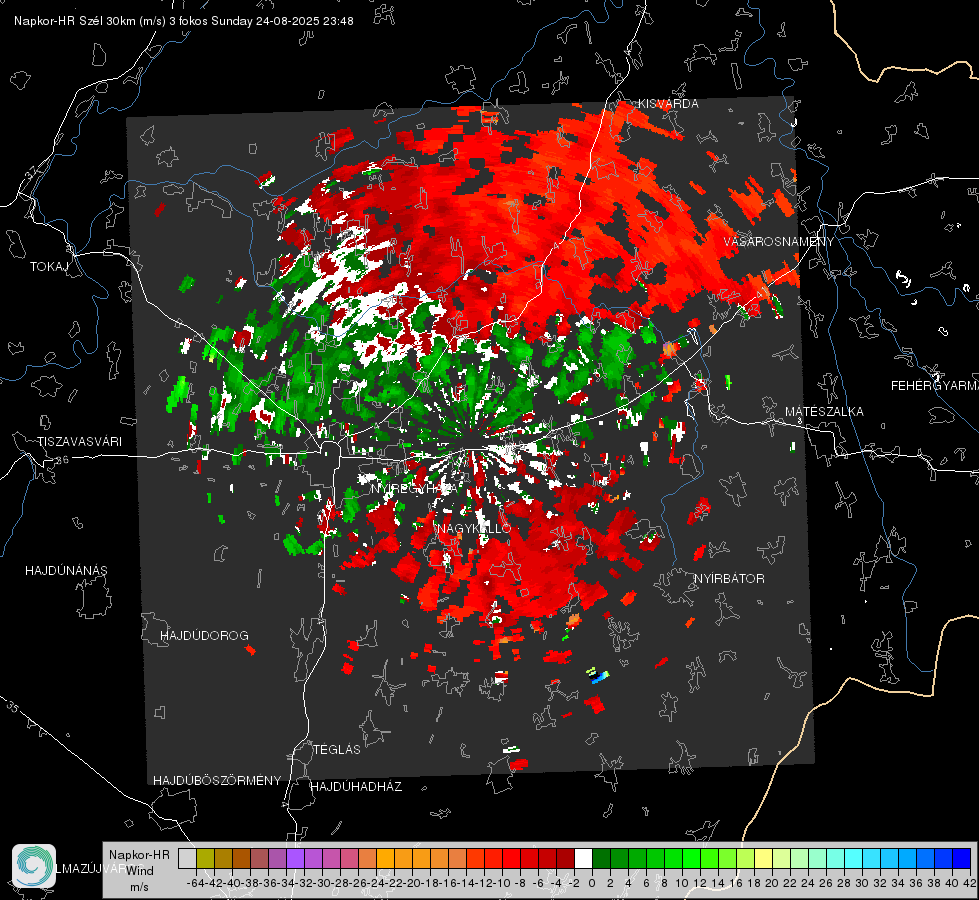Pick the olive swatch above value -64
Viewport: 979px width, 900px height.
point(205,858)
